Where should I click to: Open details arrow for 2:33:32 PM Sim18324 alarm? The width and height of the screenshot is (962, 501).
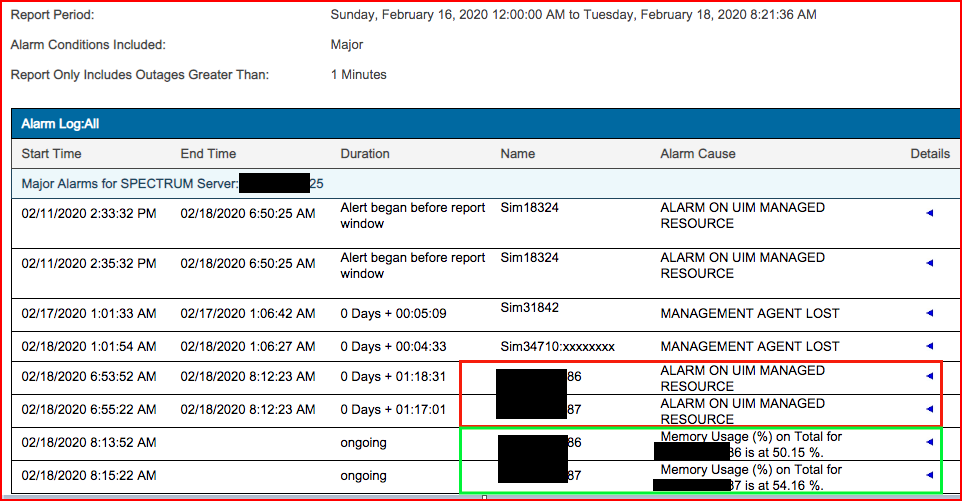pyautogui.click(x=930, y=213)
